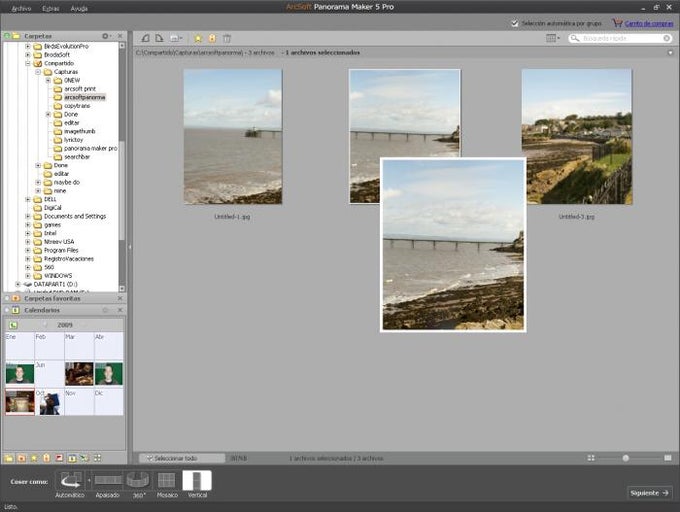Viewport: 680px width, 512px height.
Task: Click the folder tree vertical scrollbar
Action: [x=122, y=167]
